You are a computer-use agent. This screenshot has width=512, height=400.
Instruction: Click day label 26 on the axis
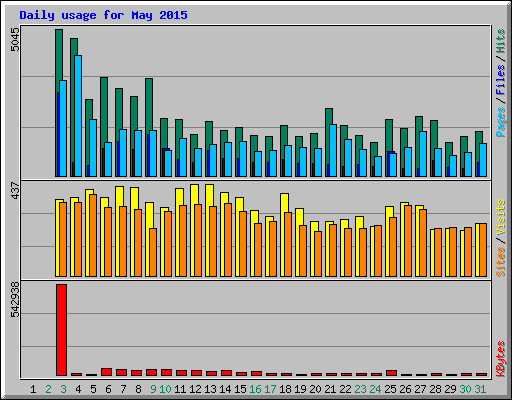tap(405, 389)
